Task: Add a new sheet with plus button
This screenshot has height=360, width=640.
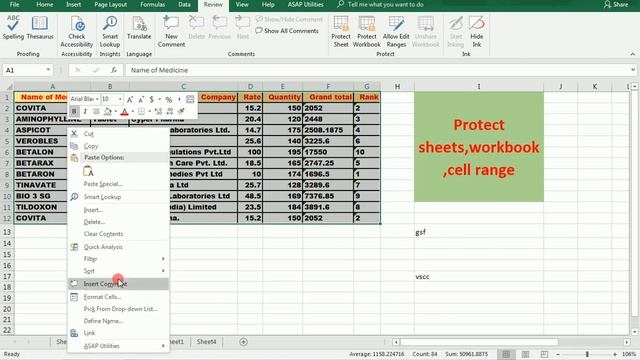Action: point(243,342)
